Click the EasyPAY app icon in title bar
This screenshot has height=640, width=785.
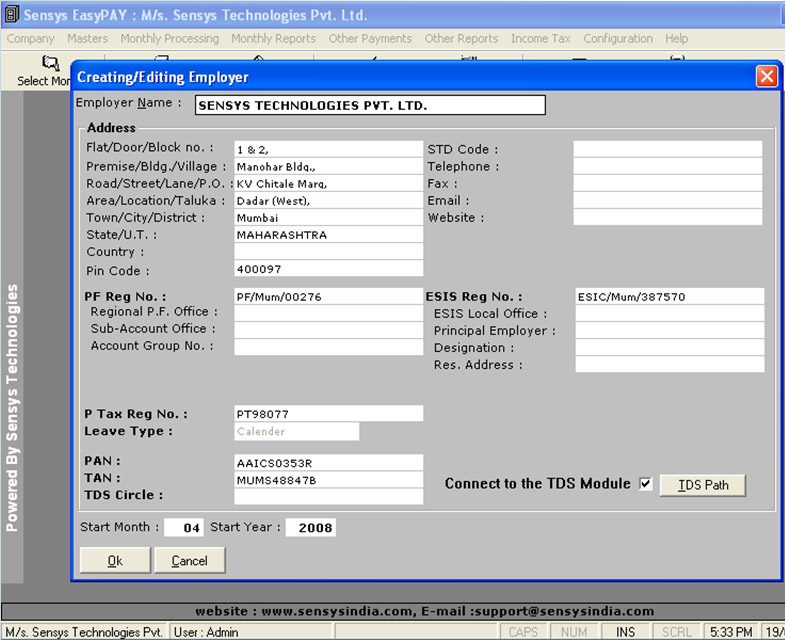point(11,15)
